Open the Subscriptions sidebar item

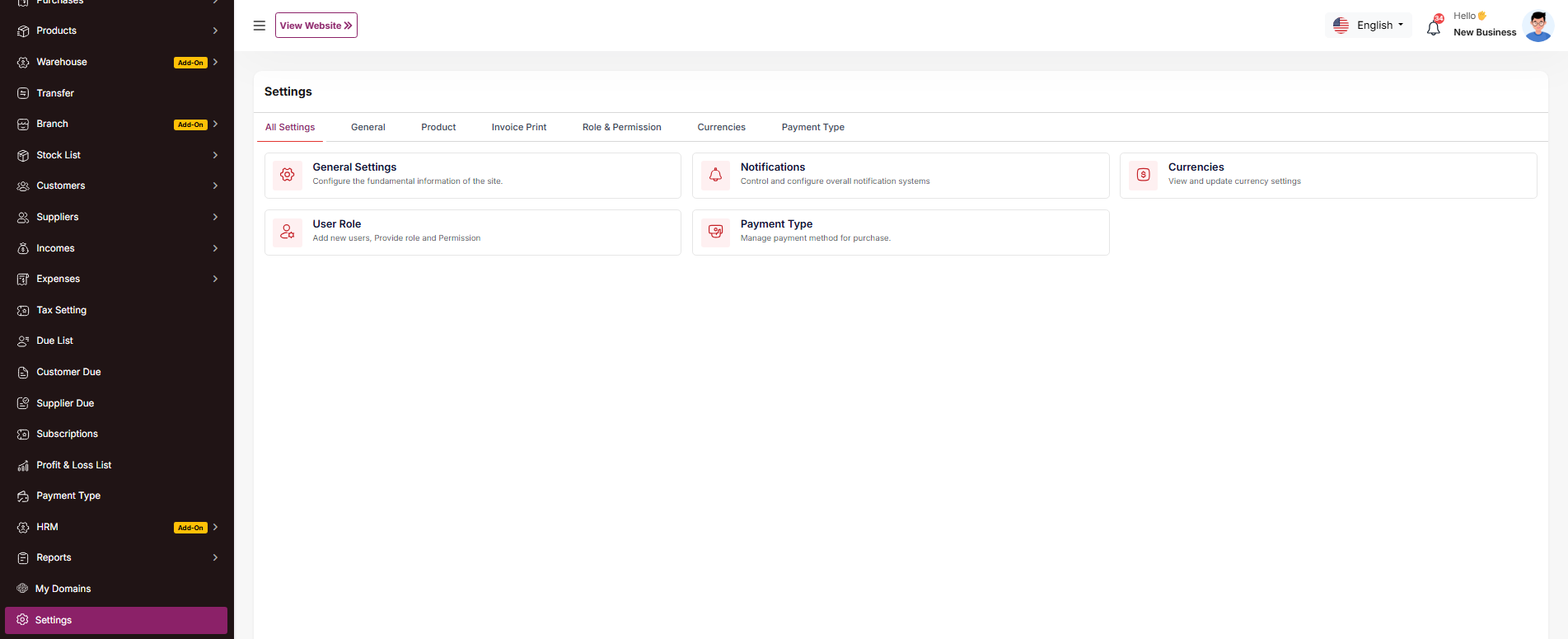click(67, 434)
